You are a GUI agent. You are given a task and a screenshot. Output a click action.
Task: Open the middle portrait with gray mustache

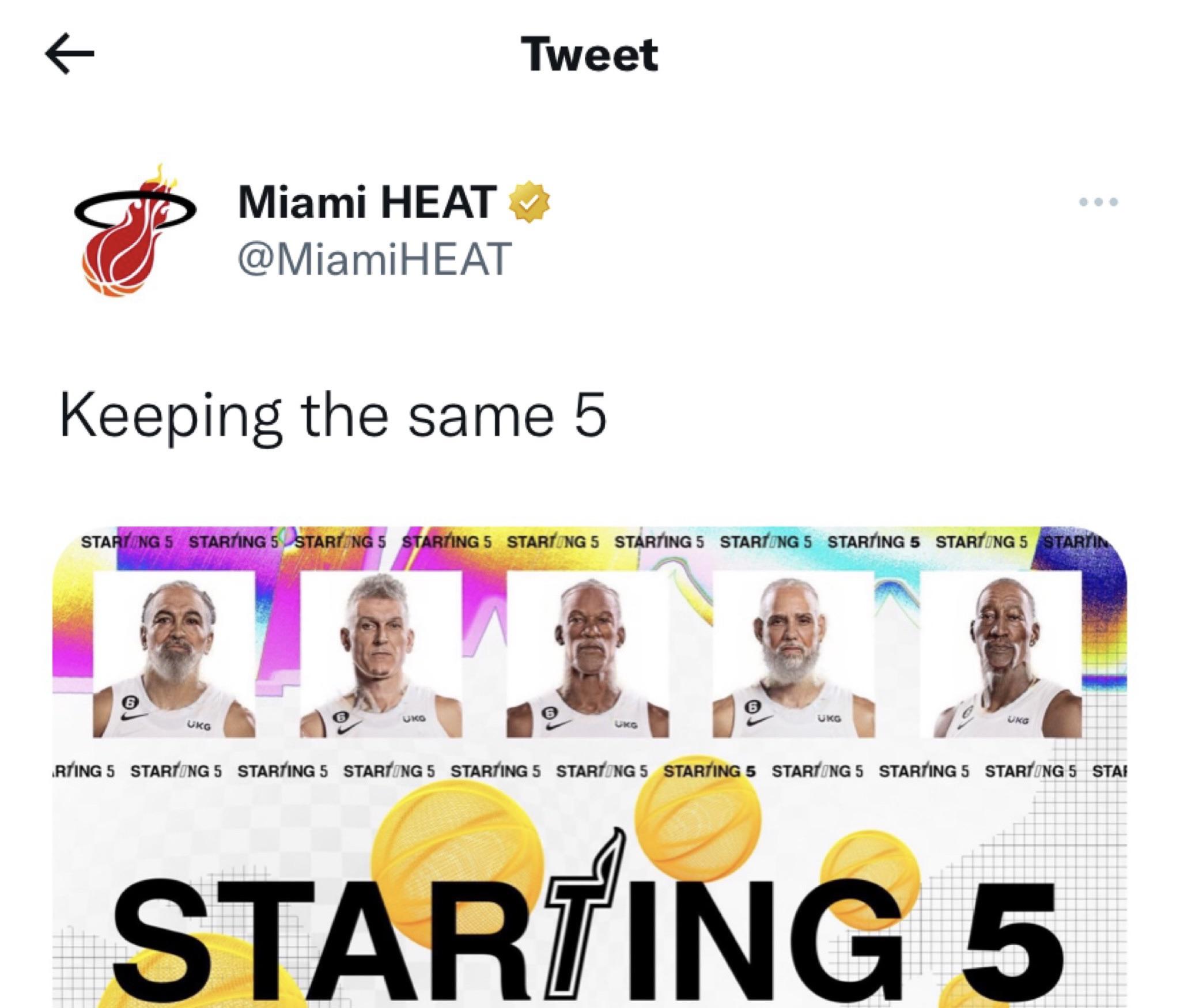(x=588, y=654)
